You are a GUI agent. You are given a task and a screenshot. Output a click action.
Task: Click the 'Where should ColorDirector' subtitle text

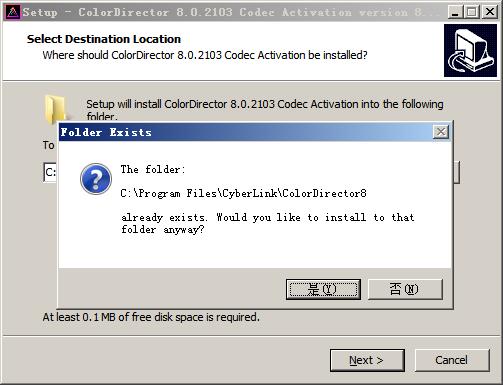click(x=205, y=55)
